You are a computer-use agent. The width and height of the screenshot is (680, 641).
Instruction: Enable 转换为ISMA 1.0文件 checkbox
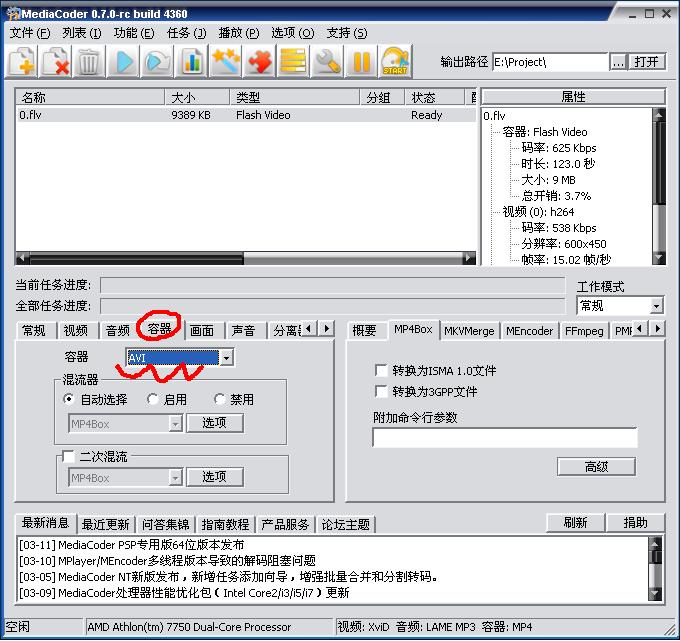381,370
